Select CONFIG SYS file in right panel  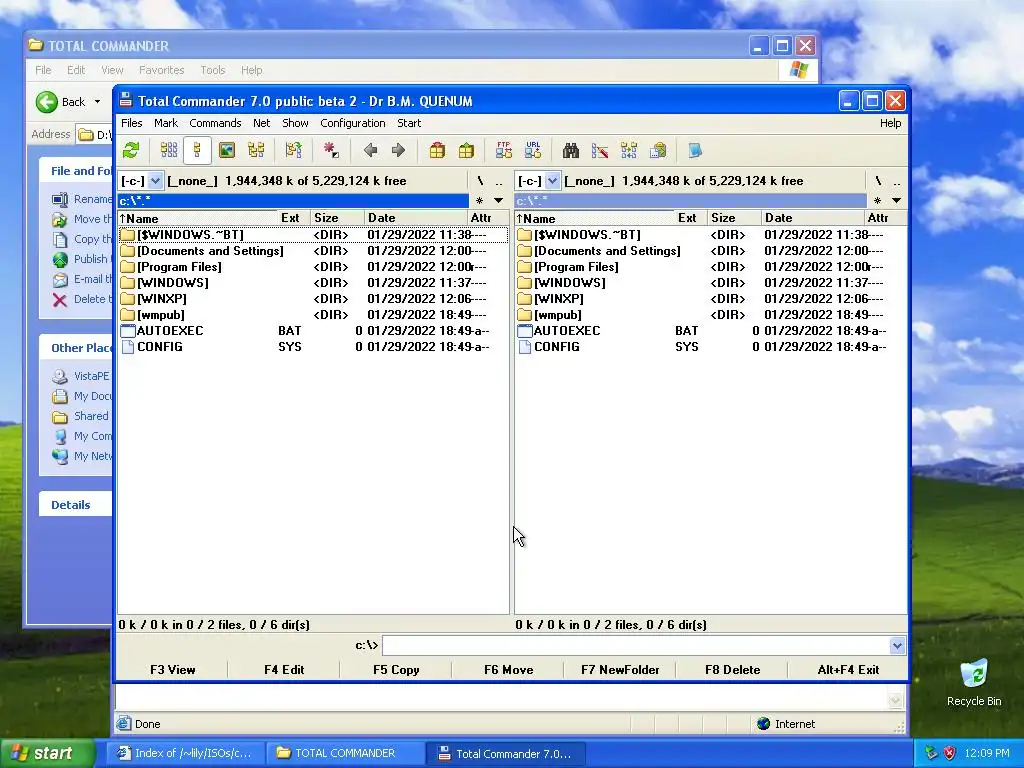pyautogui.click(x=711, y=347)
